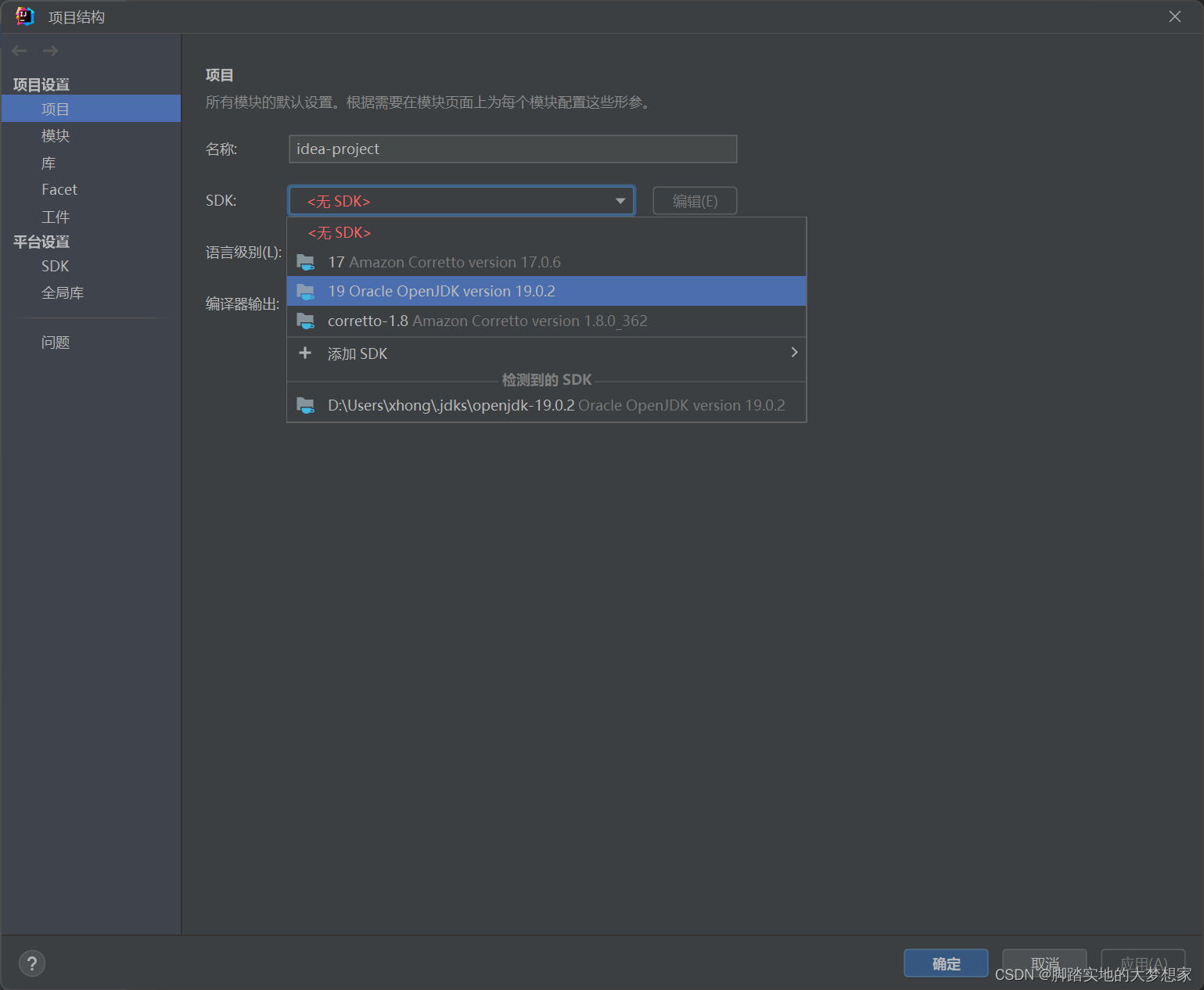Click the 编辑(E) button
Image resolution: width=1204 pixels, height=990 pixels.
(695, 201)
